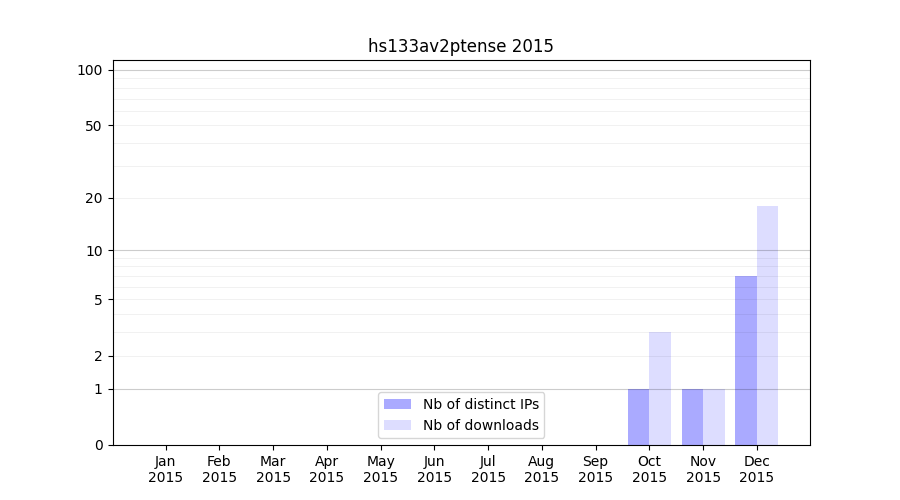This screenshot has height=500, width=900.
Task: Click the 'Jan 2015' x-axis label
Action: (x=166, y=469)
